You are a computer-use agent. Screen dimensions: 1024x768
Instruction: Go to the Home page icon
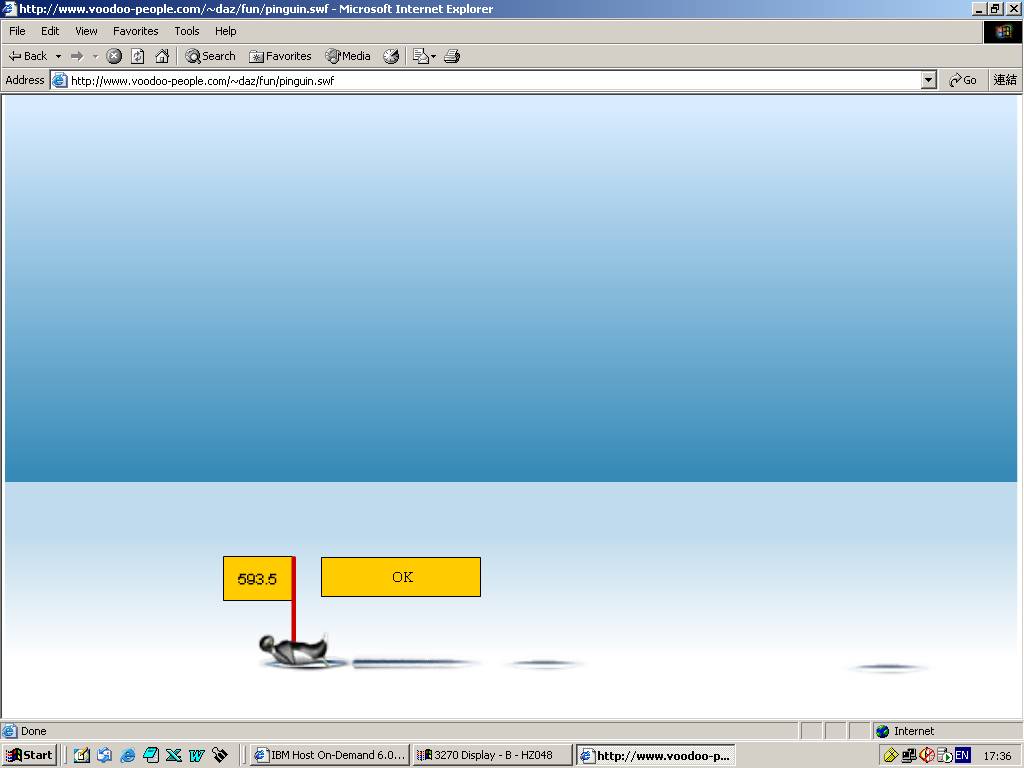162,56
